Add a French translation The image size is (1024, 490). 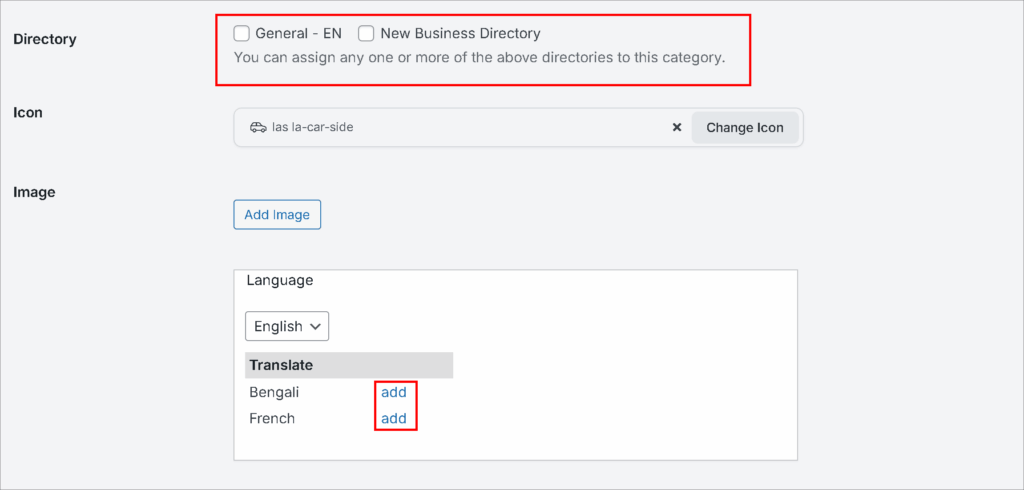point(394,418)
